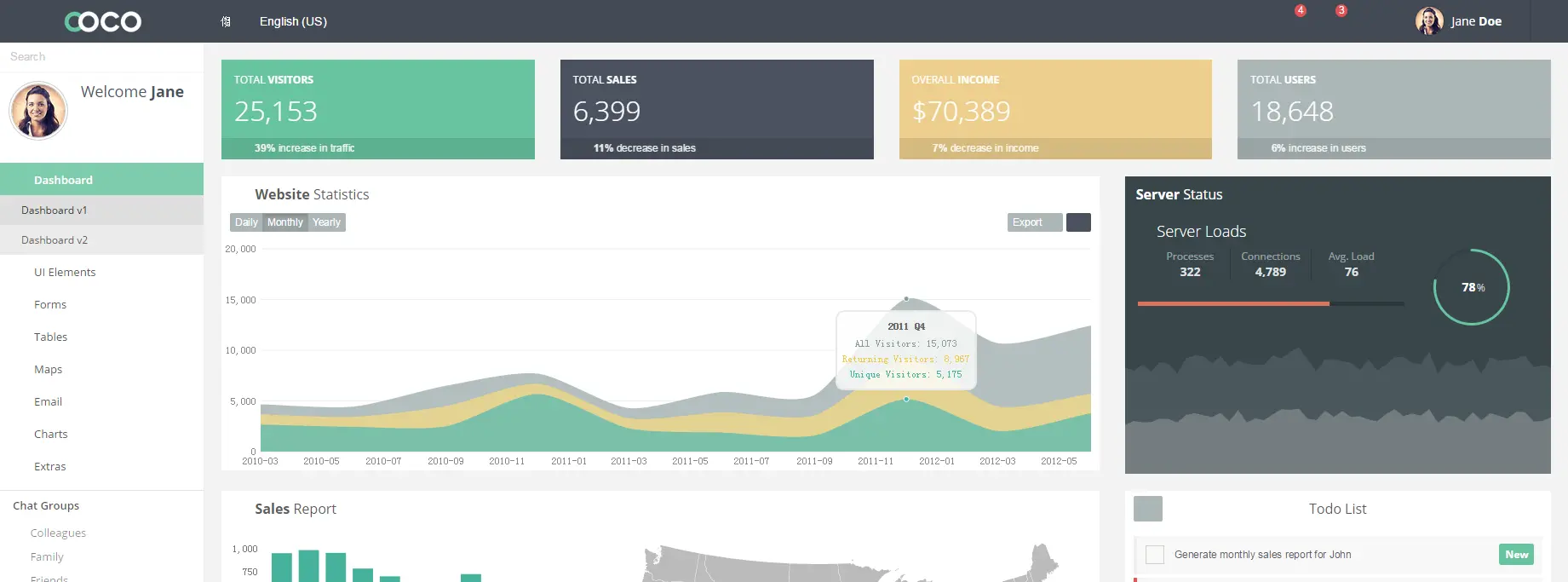Open the English (US) language dropdown
Viewport: 1568px width, 582px height.
(x=293, y=21)
